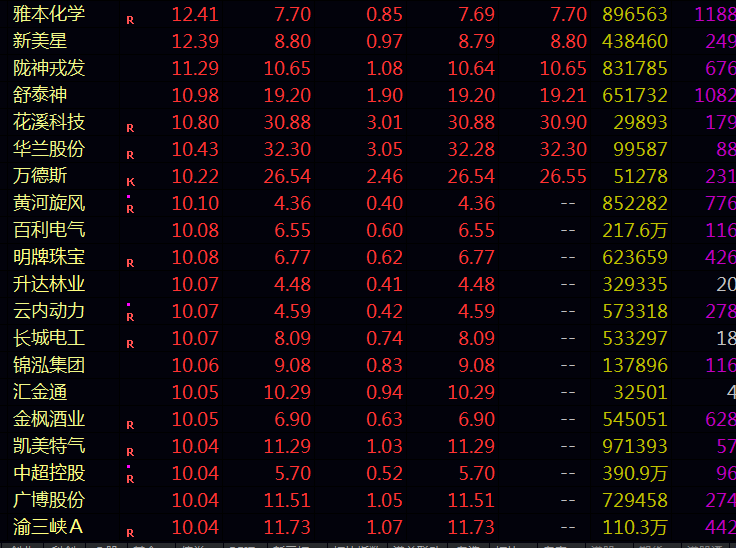Click the 10.98 percent change for 舒泰神
Screen dimensions: 736x548
pyautogui.click(x=195, y=95)
